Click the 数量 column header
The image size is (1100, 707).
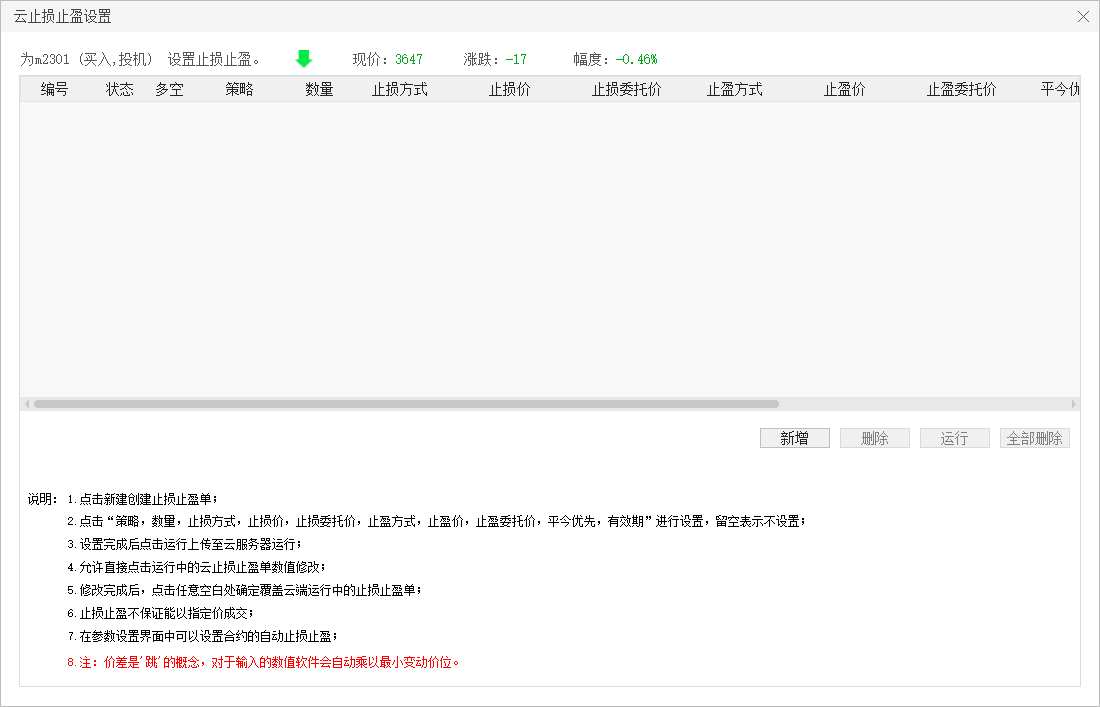(x=319, y=89)
